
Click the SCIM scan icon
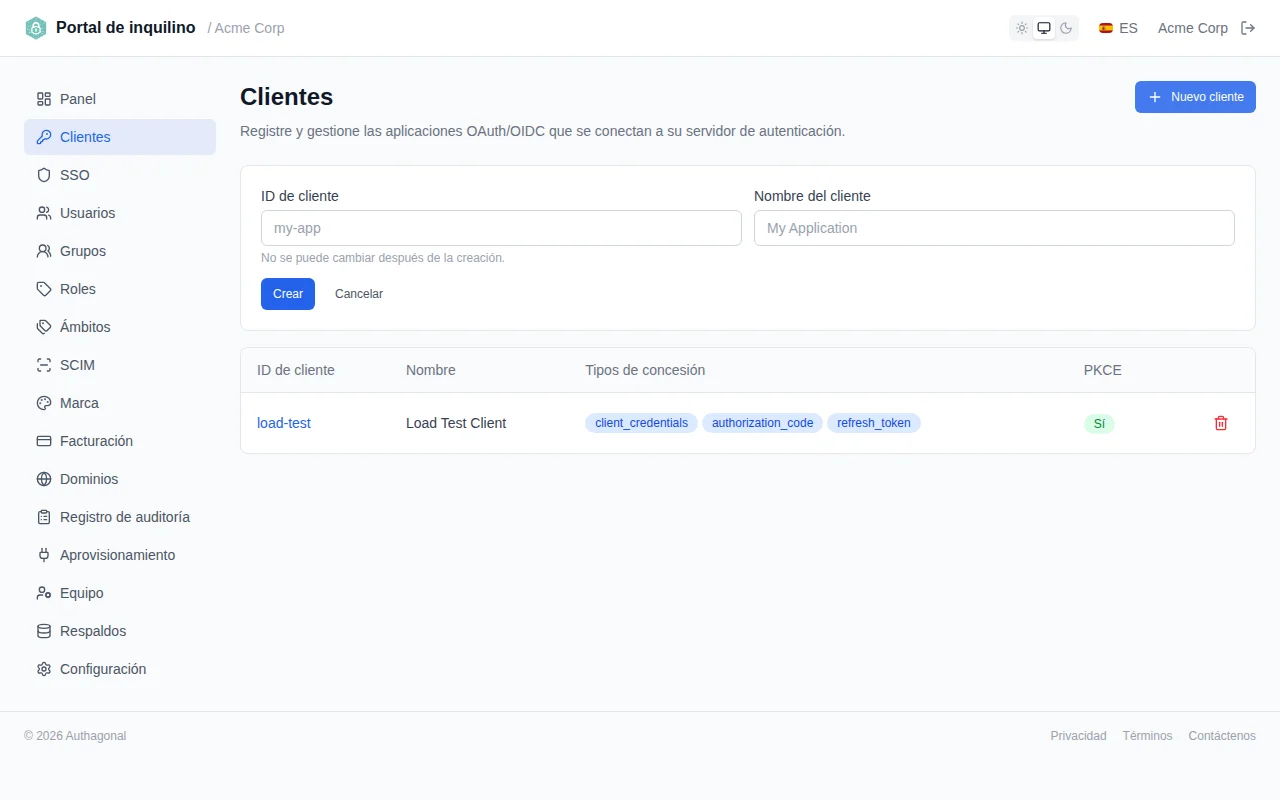44,365
